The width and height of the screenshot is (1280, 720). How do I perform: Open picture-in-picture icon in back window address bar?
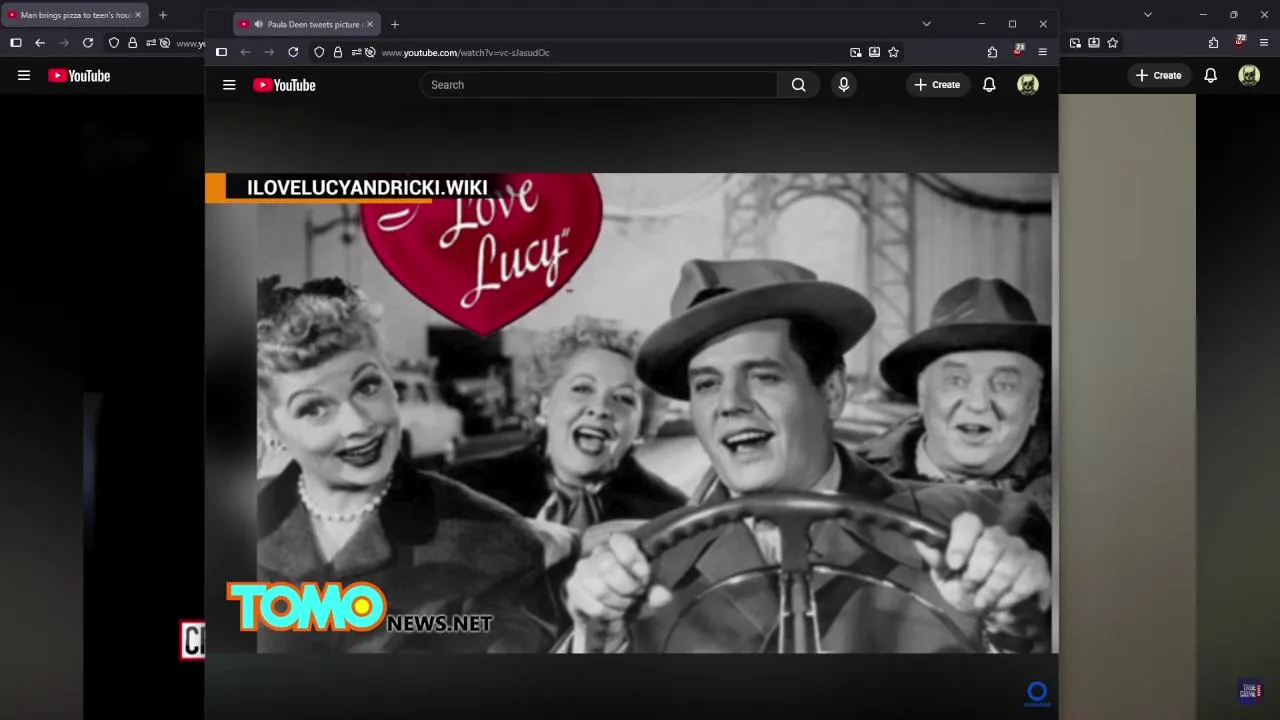click(1075, 43)
